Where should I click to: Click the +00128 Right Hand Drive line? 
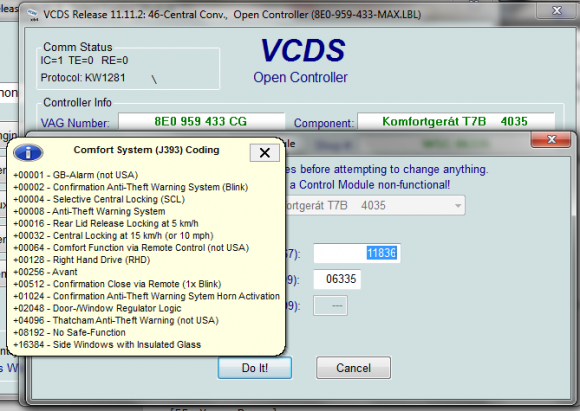click(82, 260)
